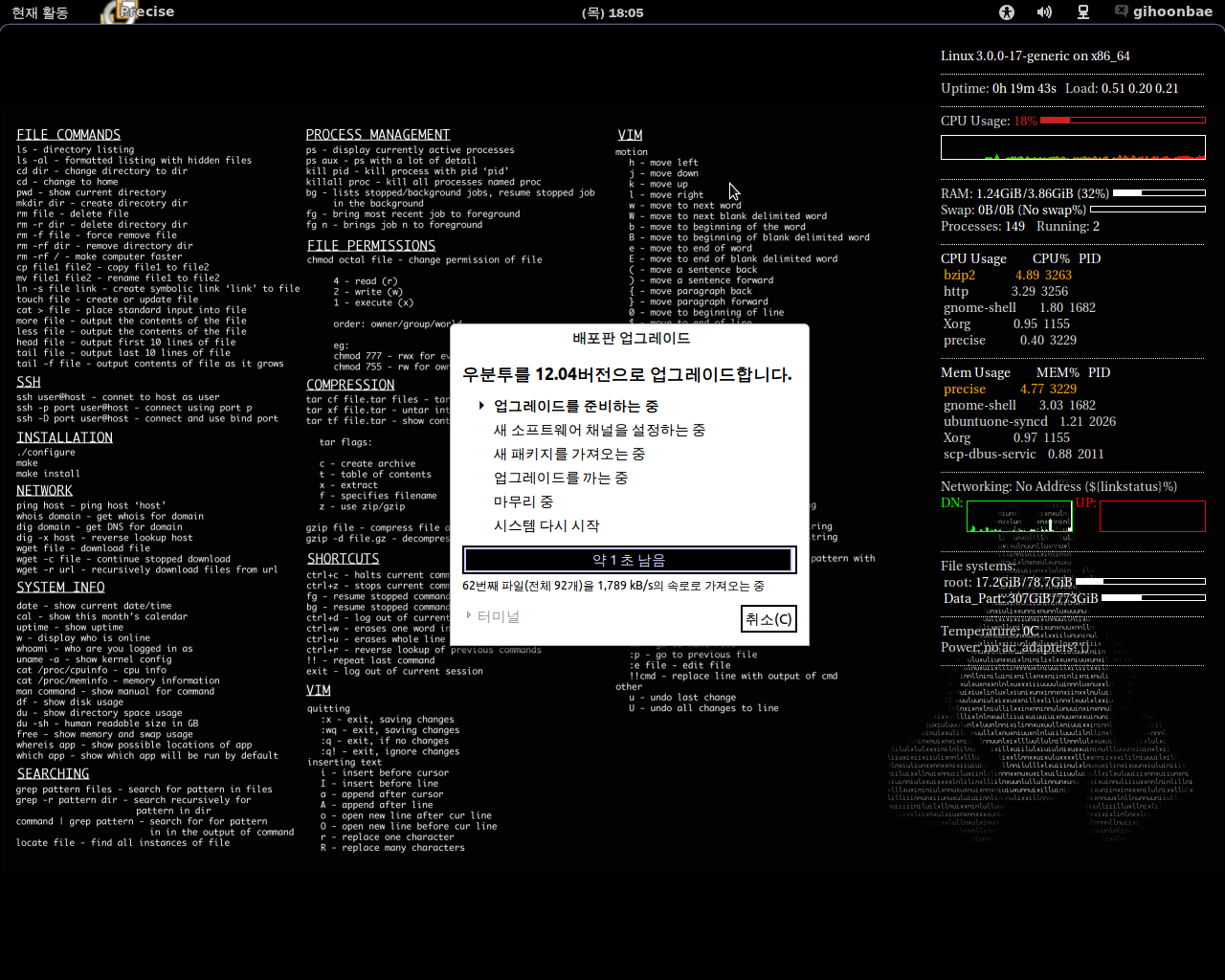
Task: Click the Precise application icon in top bar
Action: pyautogui.click(x=118, y=12)
